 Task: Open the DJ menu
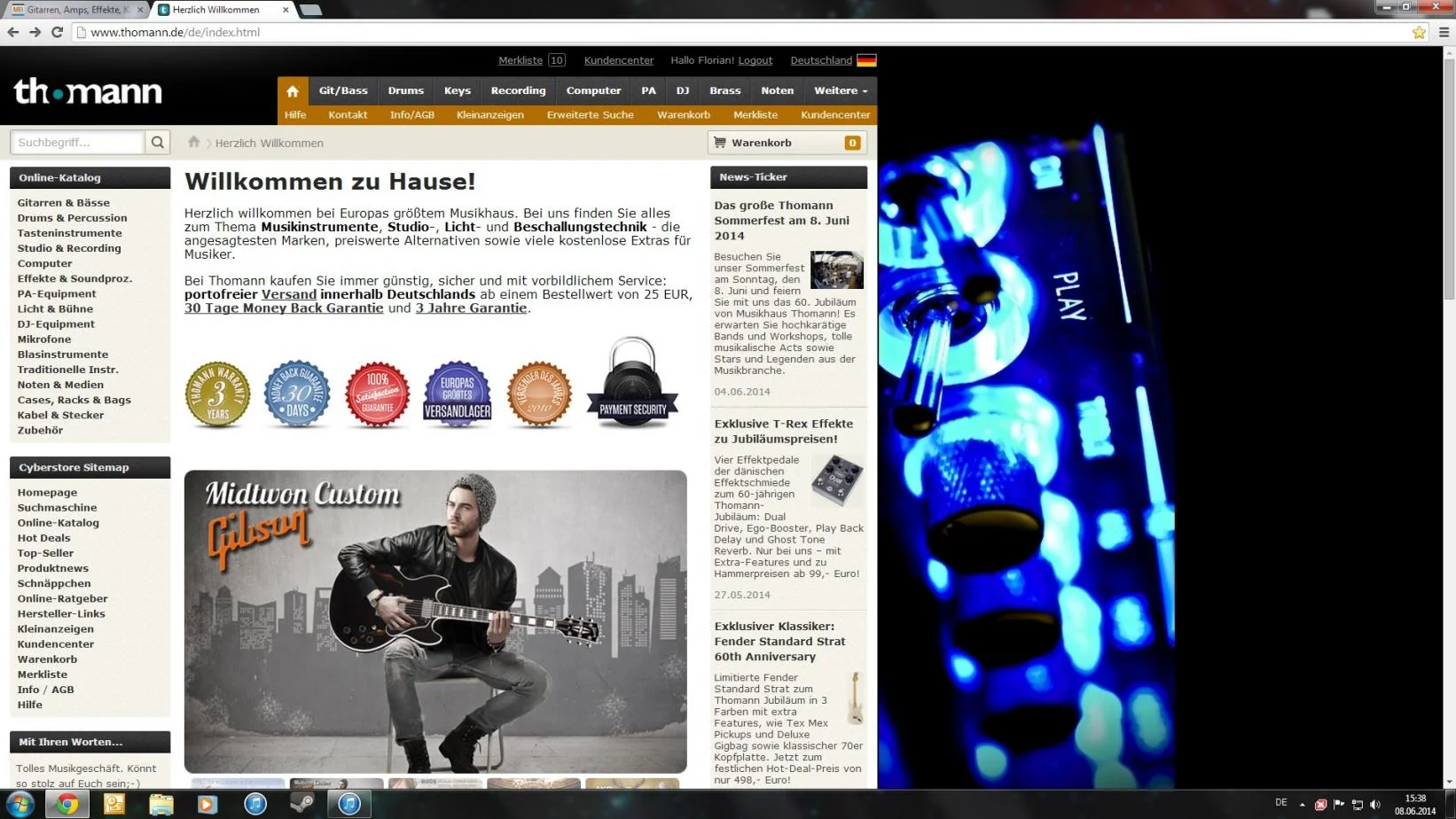click(x=683, y=90)
